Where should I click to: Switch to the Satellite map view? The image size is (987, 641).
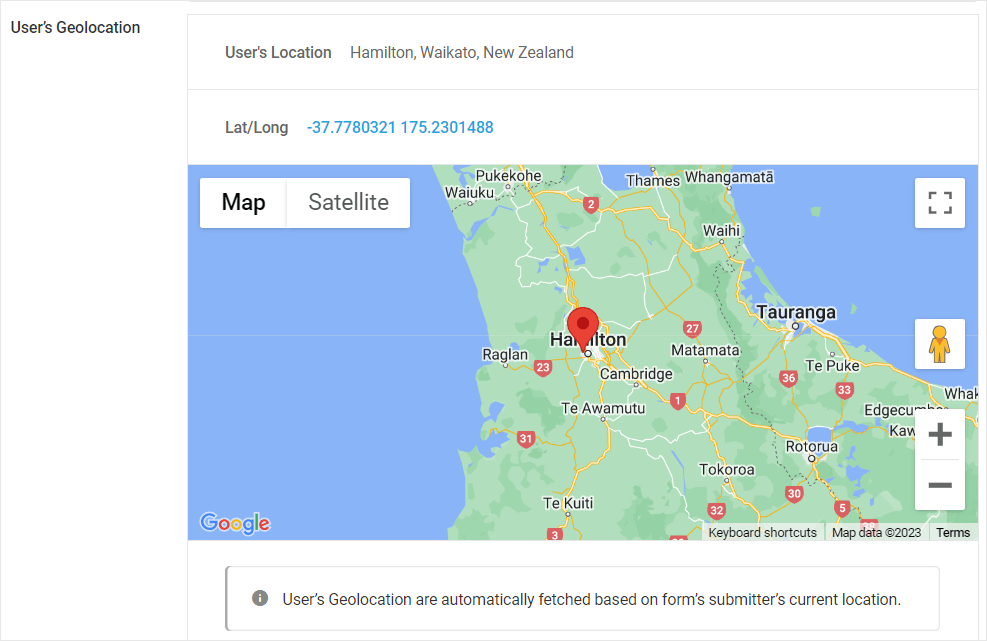(348, 203)
